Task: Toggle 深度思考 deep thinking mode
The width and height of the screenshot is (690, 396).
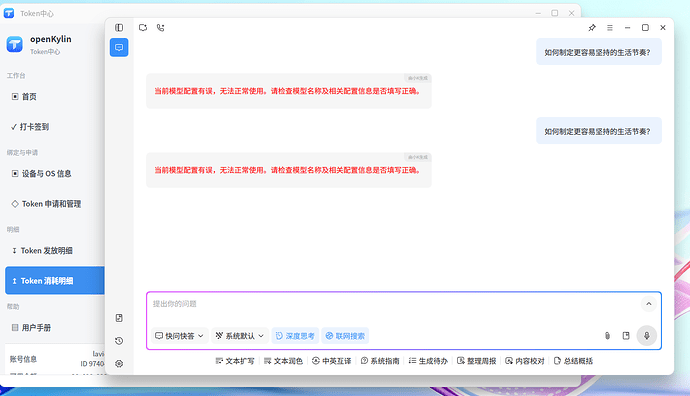Action: [x=295, y=336]
